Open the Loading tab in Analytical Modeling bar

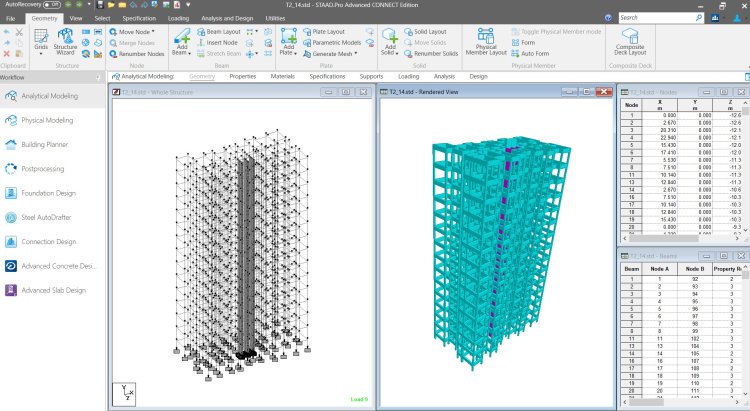coord(408,76)
